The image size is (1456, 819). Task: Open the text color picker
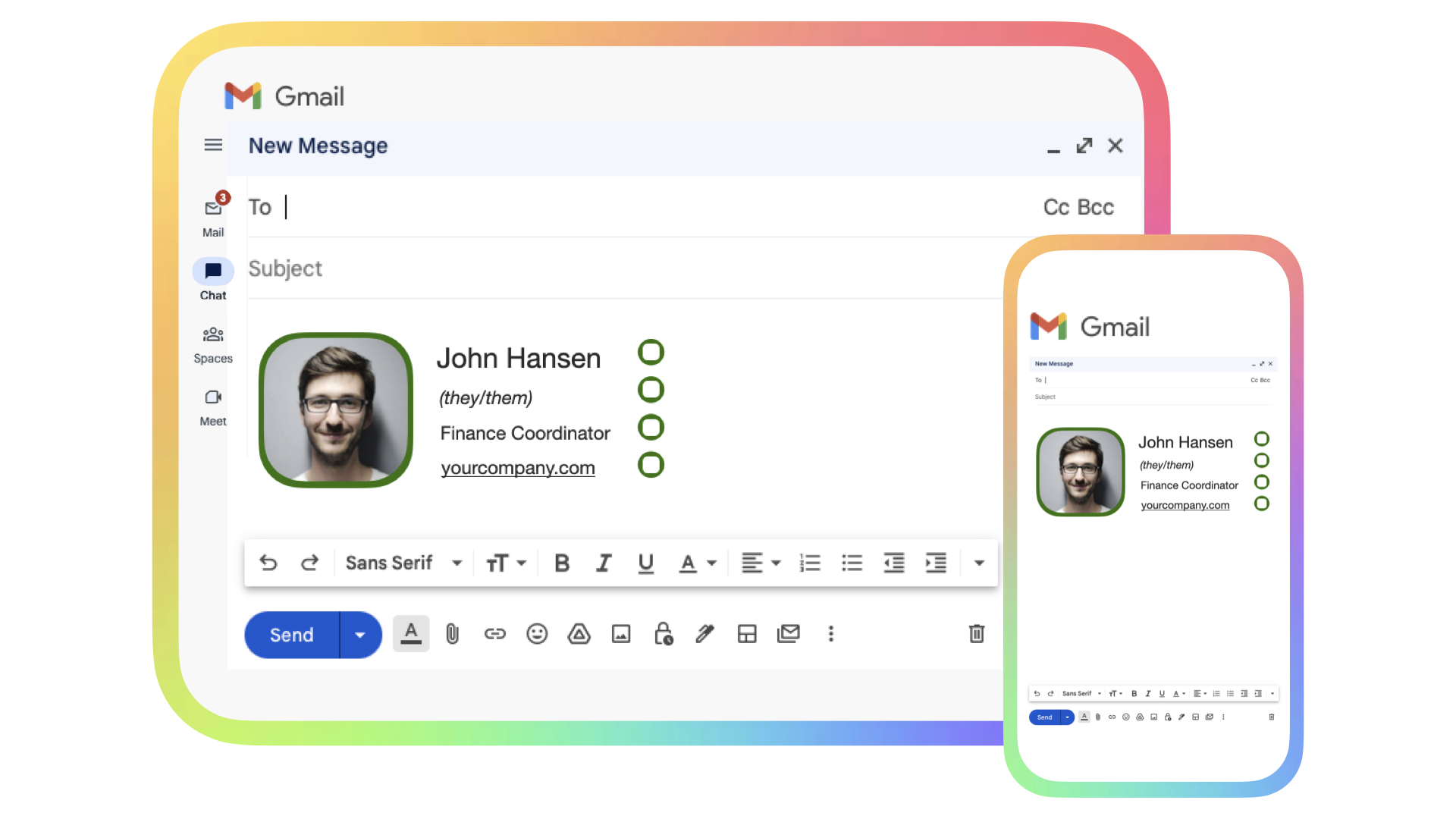697,563
